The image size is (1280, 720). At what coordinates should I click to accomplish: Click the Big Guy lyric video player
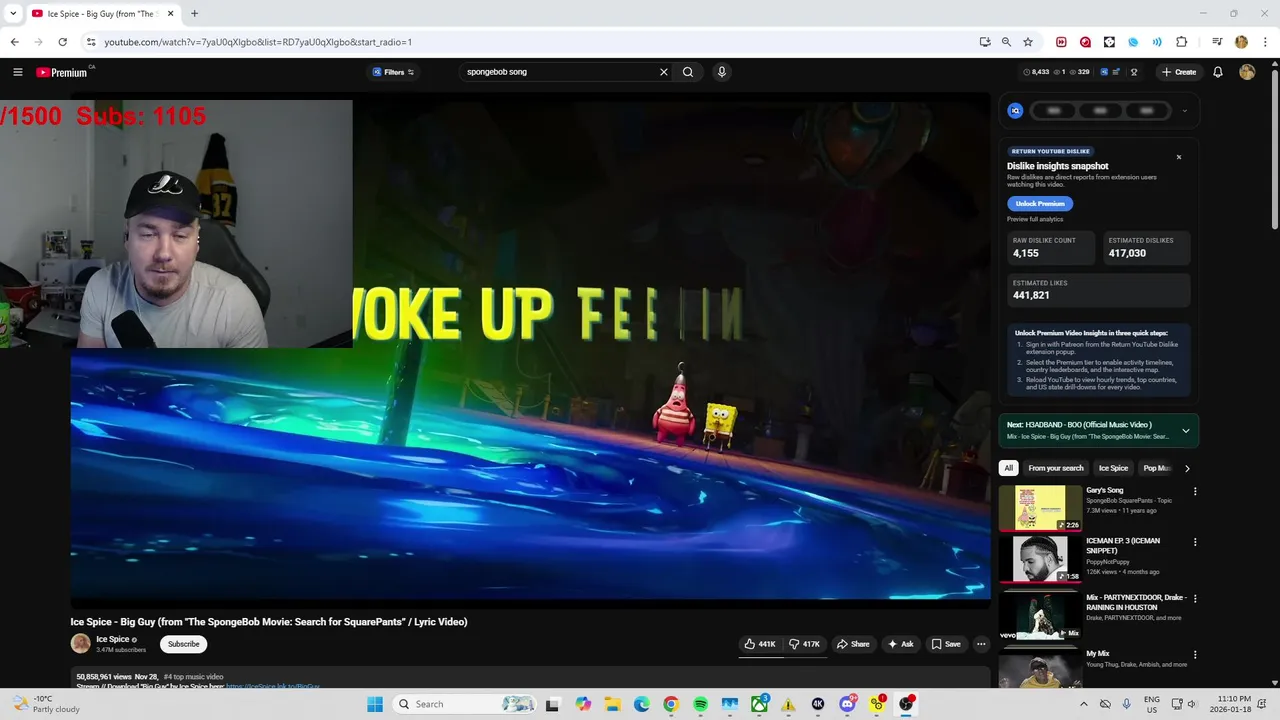coord(530,350)
